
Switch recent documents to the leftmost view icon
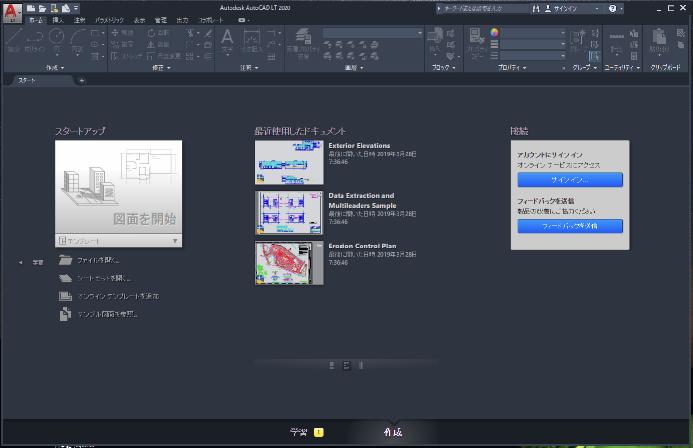332,365
